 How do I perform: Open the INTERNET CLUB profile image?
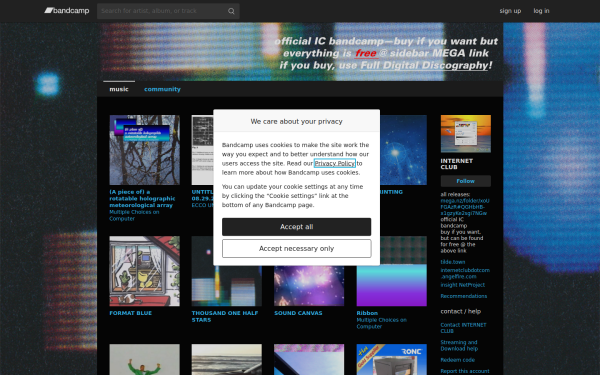coord(466,134)
